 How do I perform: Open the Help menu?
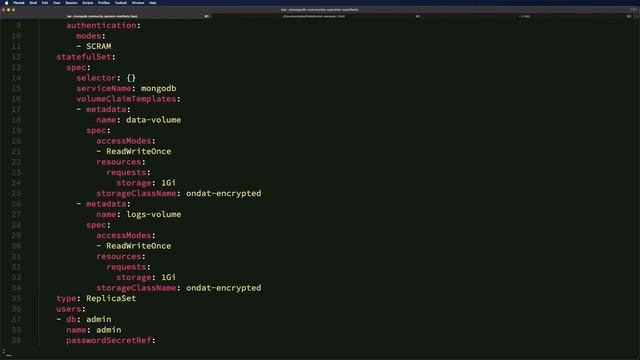[153, 3]
